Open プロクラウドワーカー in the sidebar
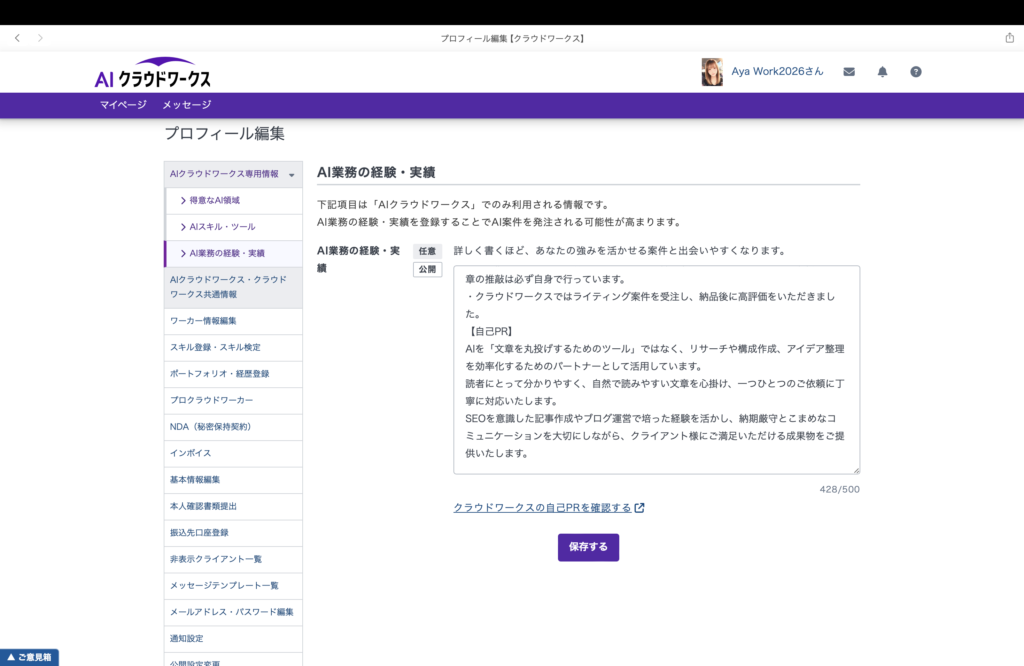 pos(233,400)
